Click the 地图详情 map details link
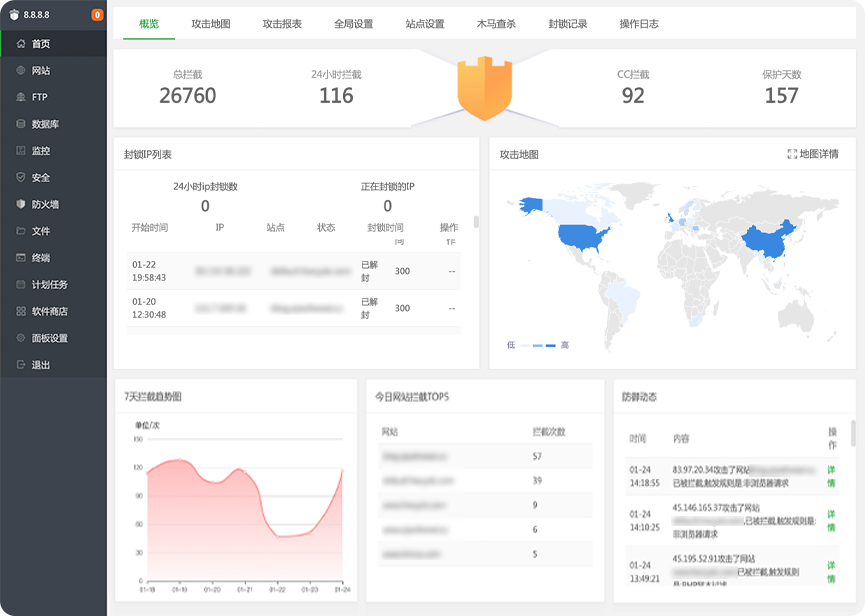The width and height of the screenshot is (865, 616). (813, 154)
